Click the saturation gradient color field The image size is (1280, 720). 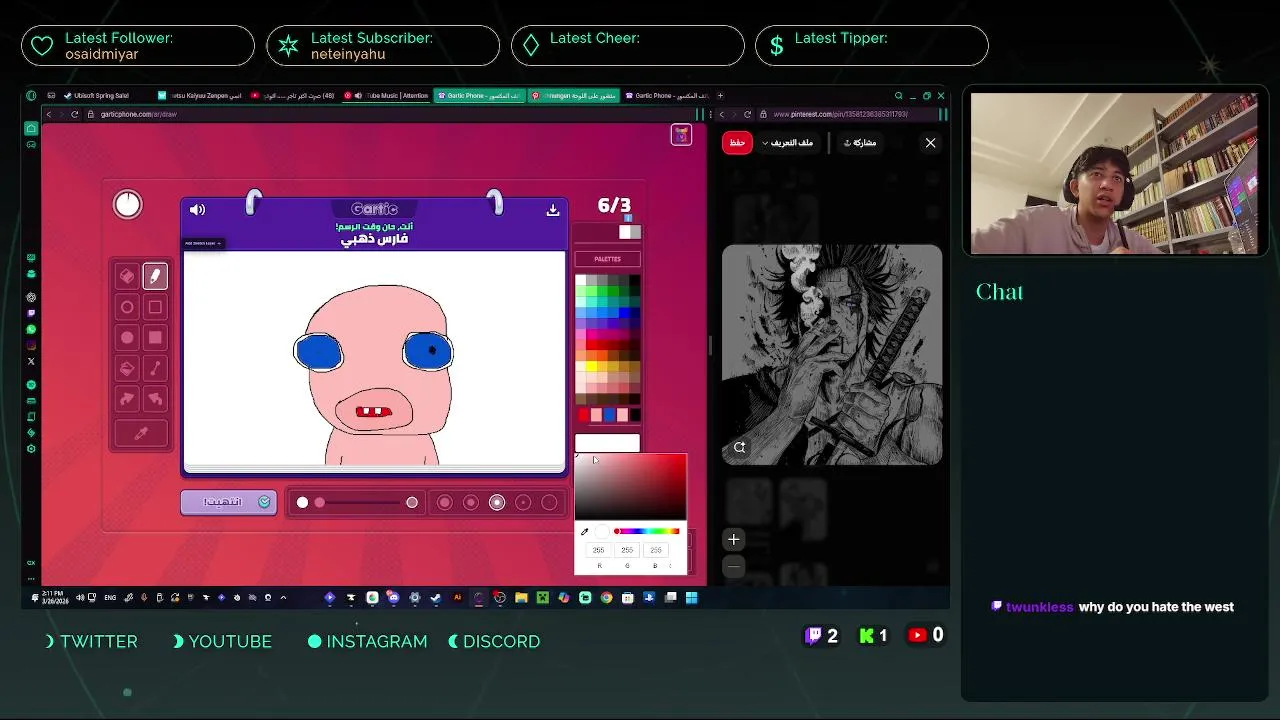[x=630, y=487]
